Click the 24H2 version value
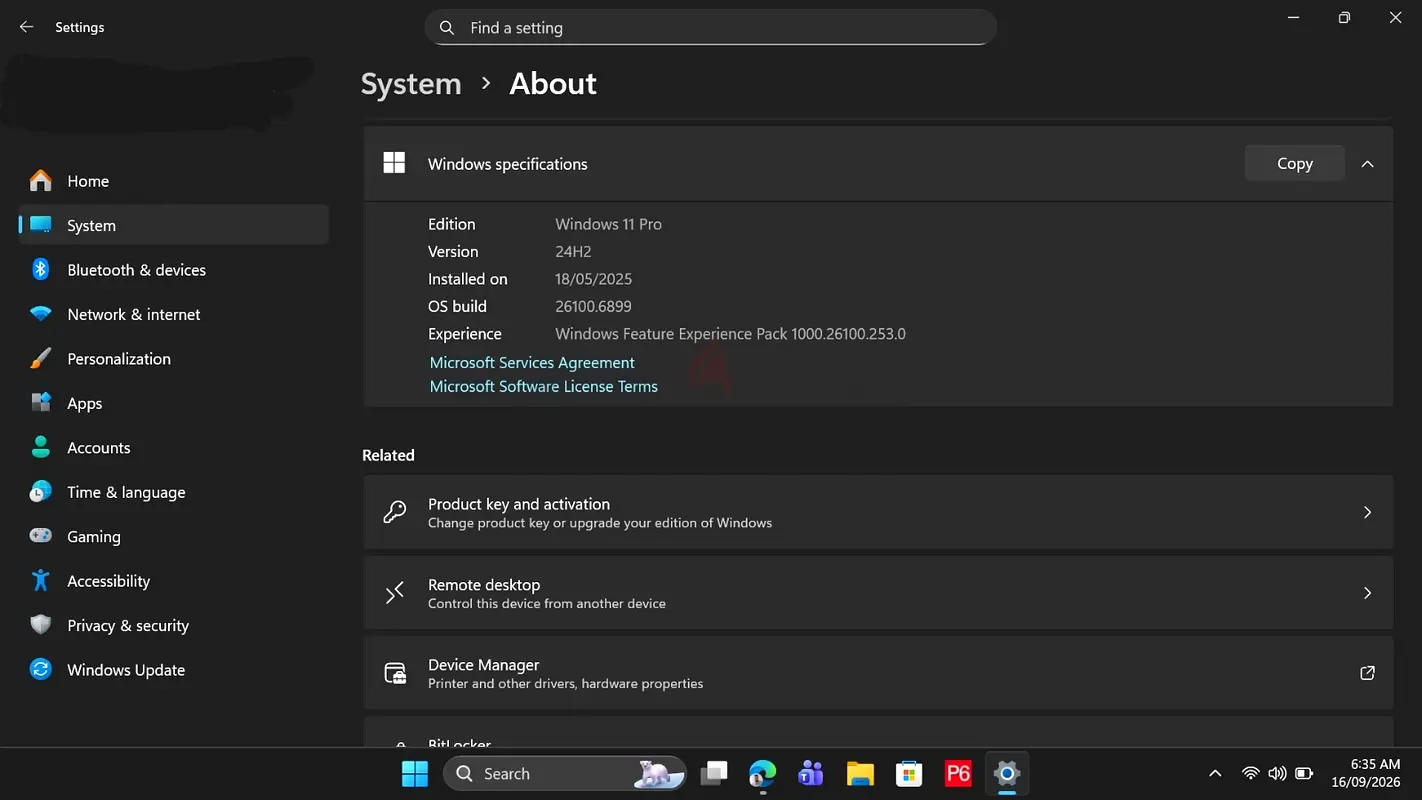The image size is (1422, 800). click(x=574, y=252)
